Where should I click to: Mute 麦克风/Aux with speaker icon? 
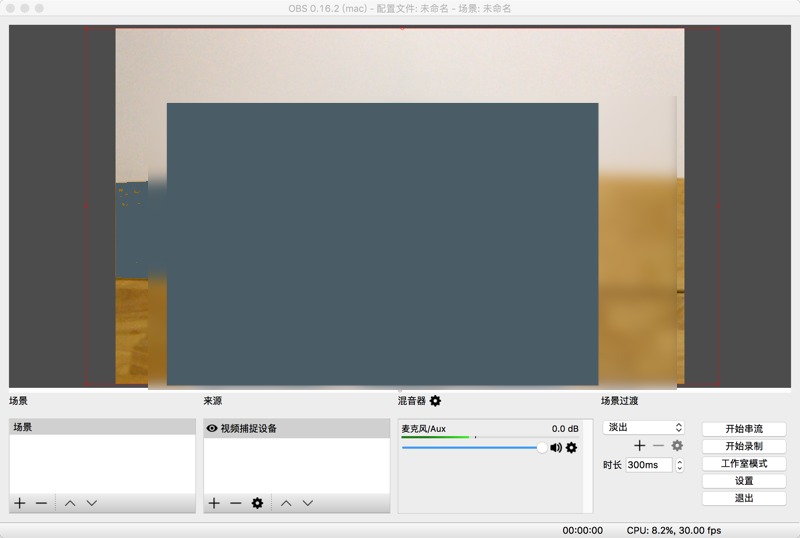[x=556, y=448]
